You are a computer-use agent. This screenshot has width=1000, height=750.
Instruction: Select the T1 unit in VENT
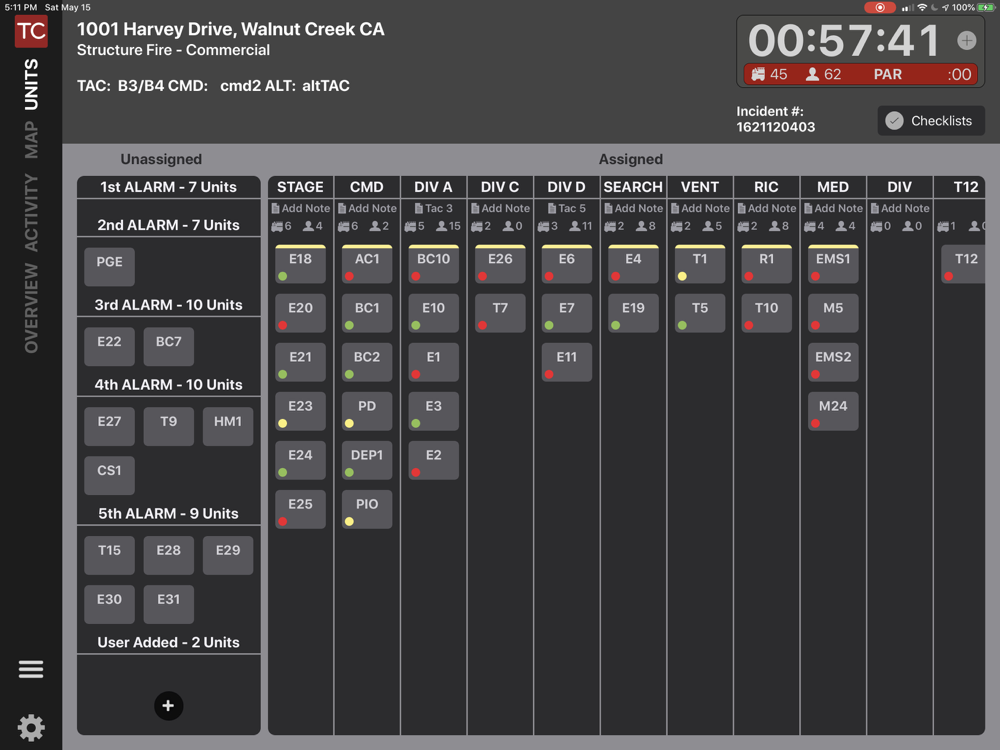point(700,264)
